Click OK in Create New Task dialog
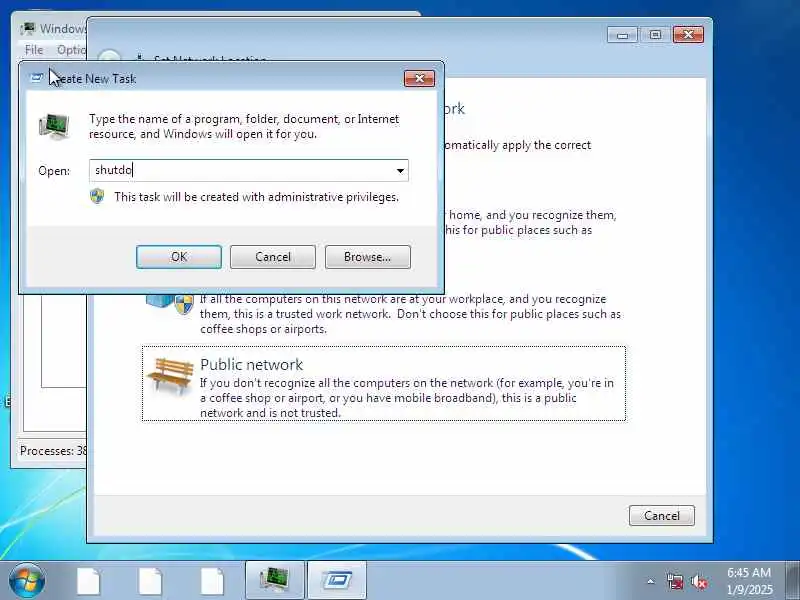800x600 pixels. (179, 257)
